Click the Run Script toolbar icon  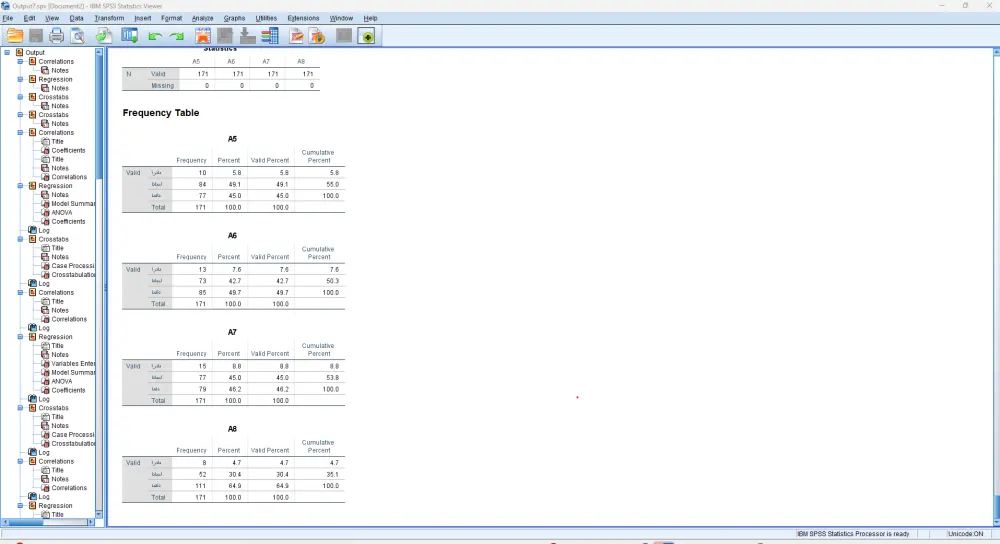[318, 36]
